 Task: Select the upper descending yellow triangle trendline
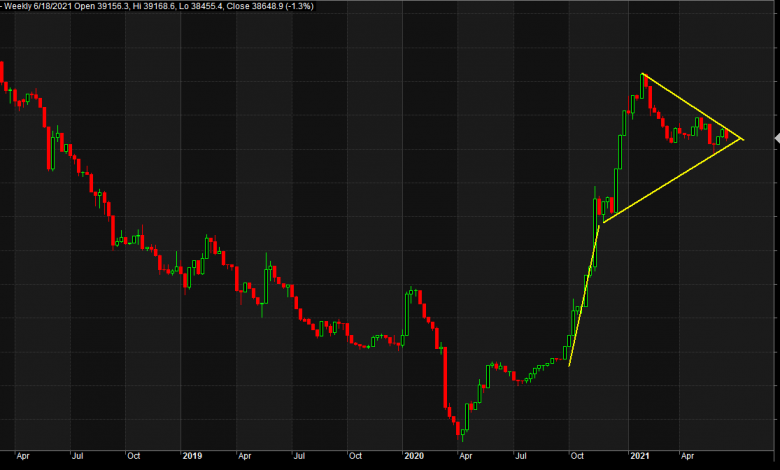tap(692, 106)
